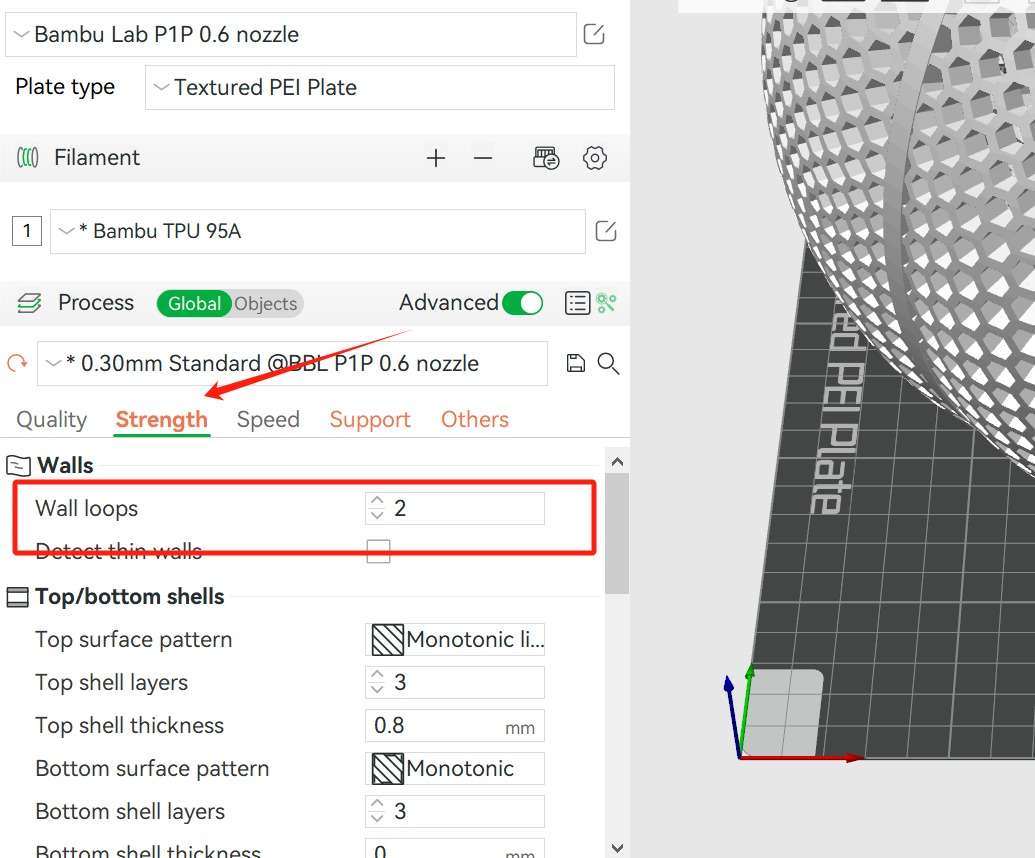Screen dimensions: 1035x858
Task: Remove filament with minus icon
Action: point(483,158)
